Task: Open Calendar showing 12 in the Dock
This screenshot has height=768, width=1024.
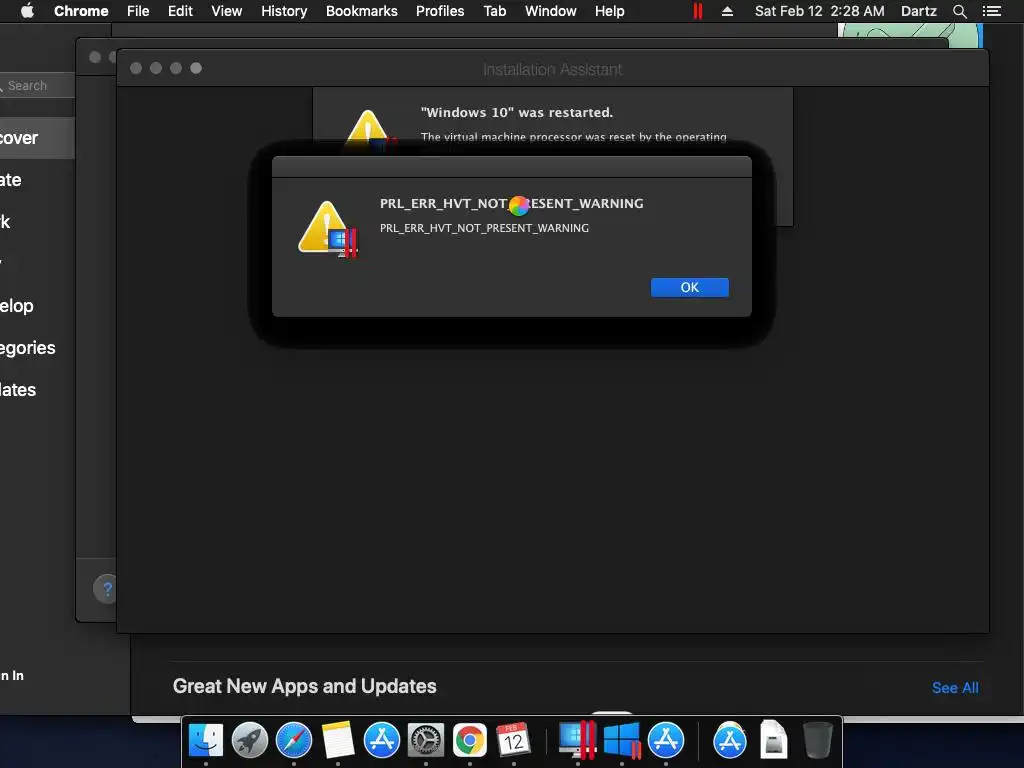Action: pos(513,740)
